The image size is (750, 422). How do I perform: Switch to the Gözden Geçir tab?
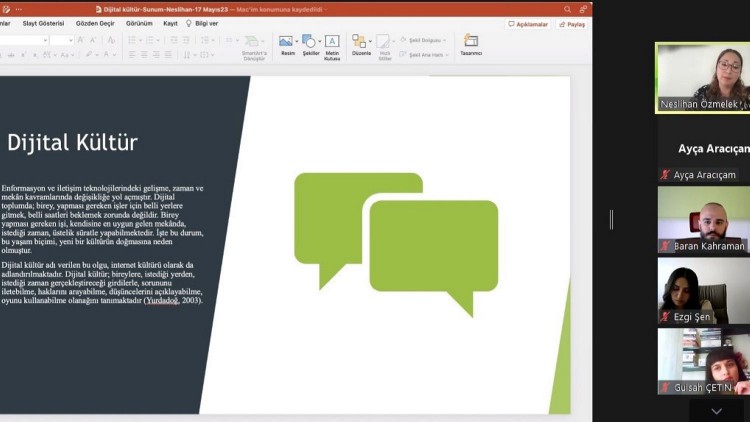click(x=95, y=23)
